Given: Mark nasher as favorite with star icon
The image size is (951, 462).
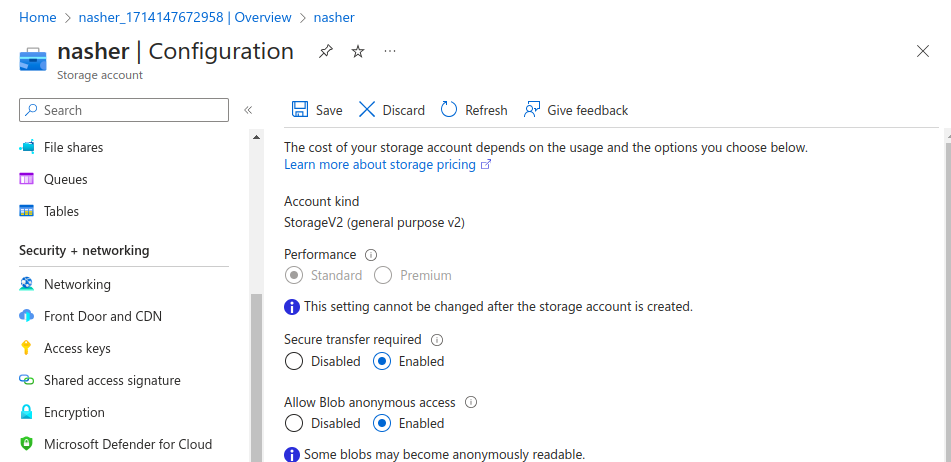Looking at the screenshot, I should pos(358,51).
